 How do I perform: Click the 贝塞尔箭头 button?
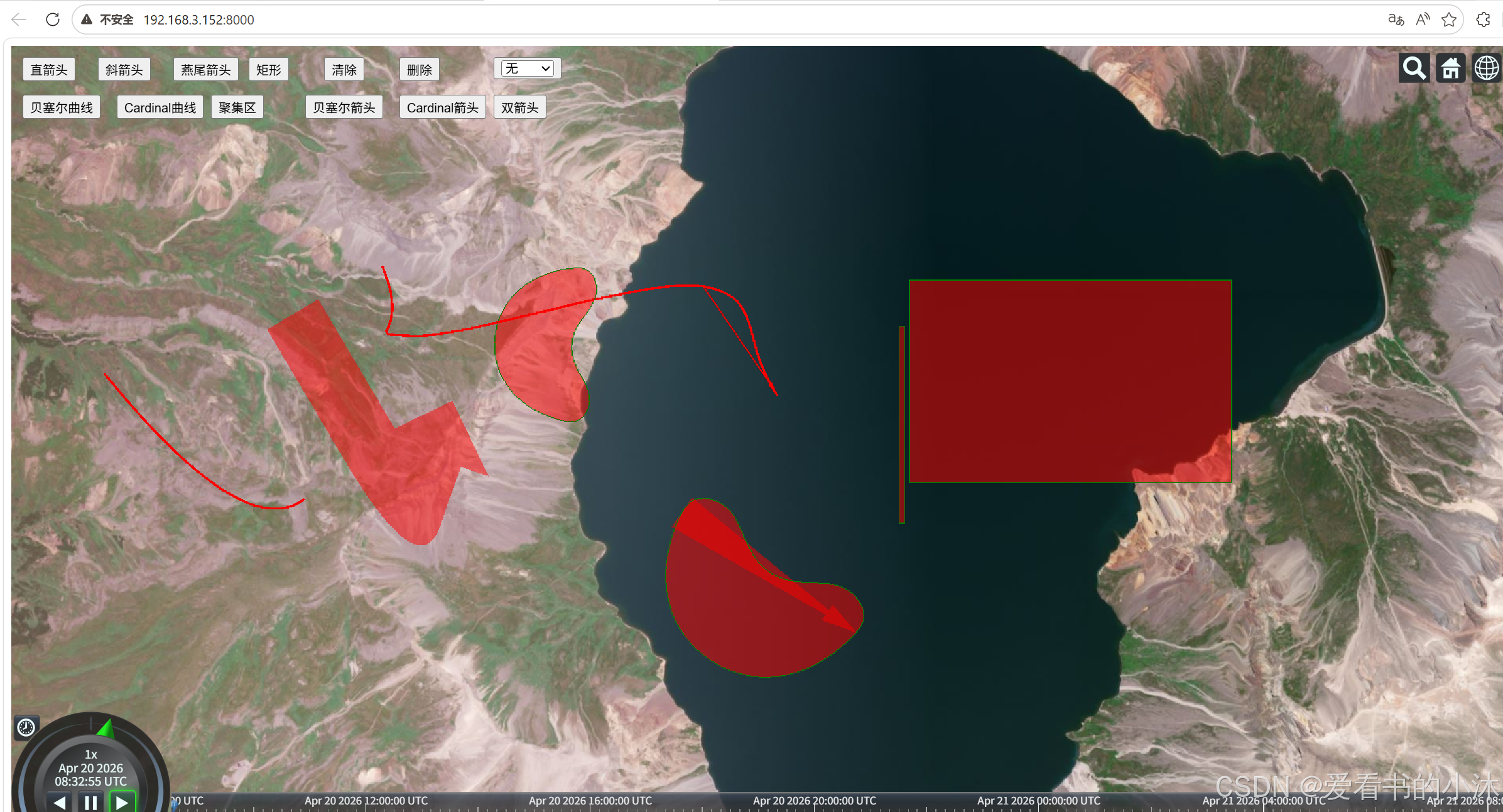(344, 107)
